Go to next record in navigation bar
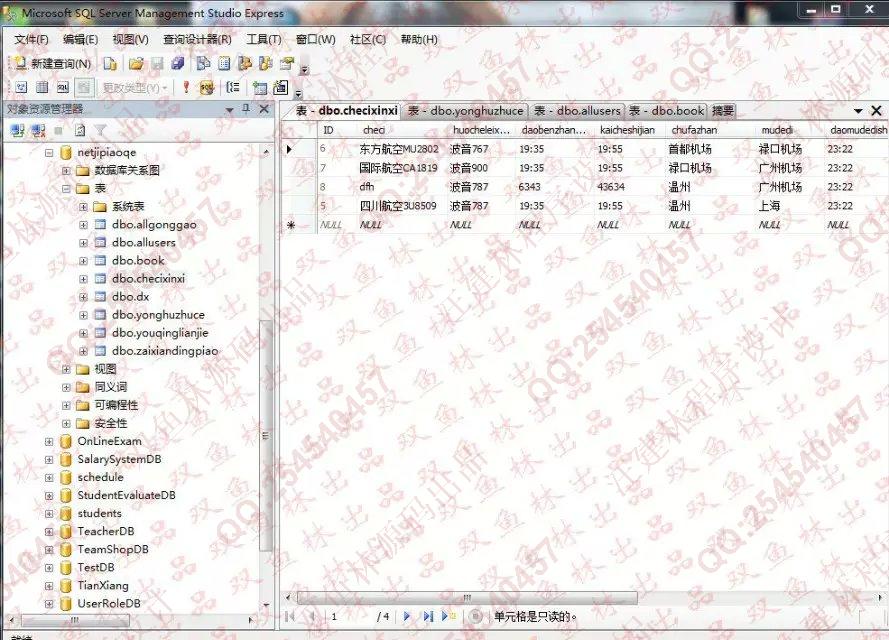Screen dimensions: 889x640 [407, 616]
